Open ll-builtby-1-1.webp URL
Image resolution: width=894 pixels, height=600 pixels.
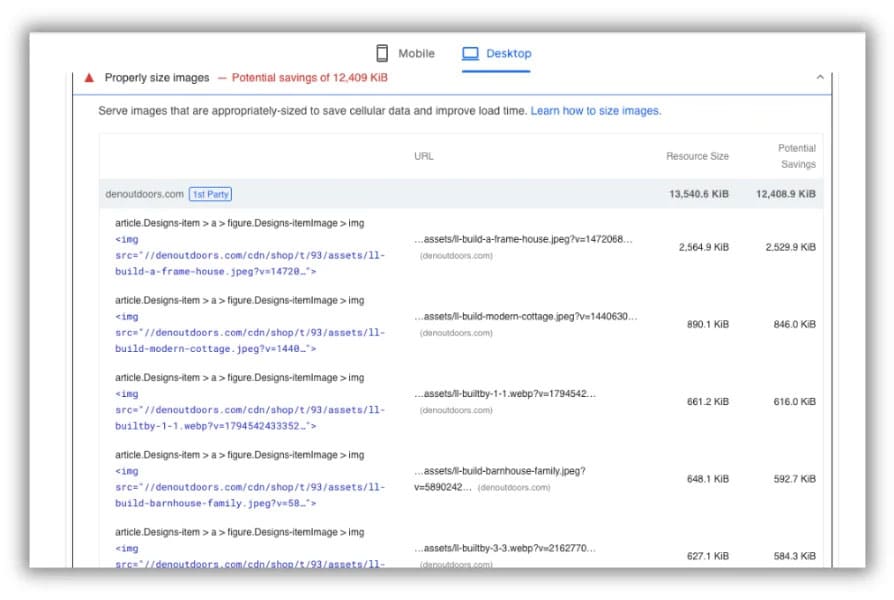click(505, 394)
